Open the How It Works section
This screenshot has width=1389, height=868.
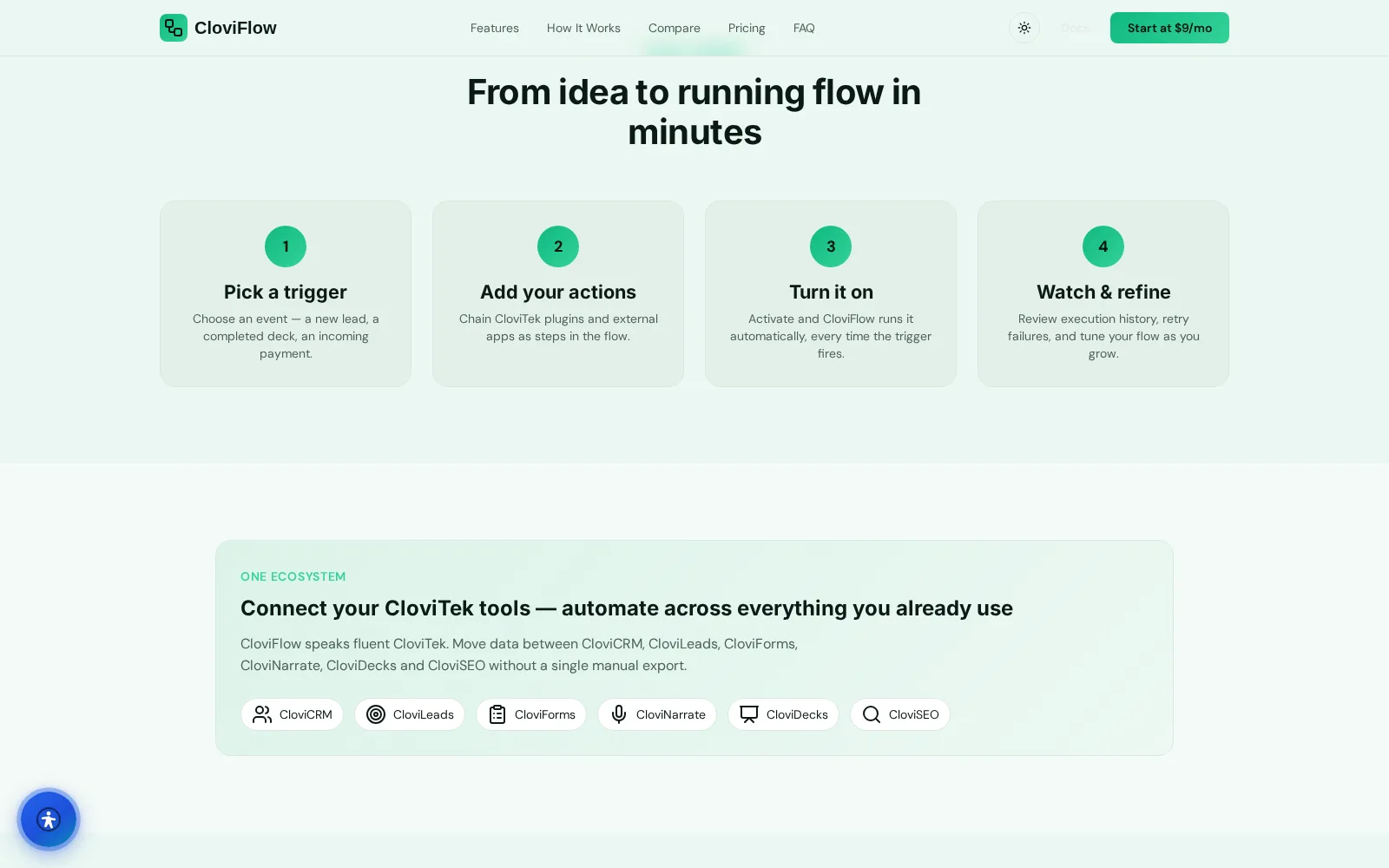pos(583,28)
